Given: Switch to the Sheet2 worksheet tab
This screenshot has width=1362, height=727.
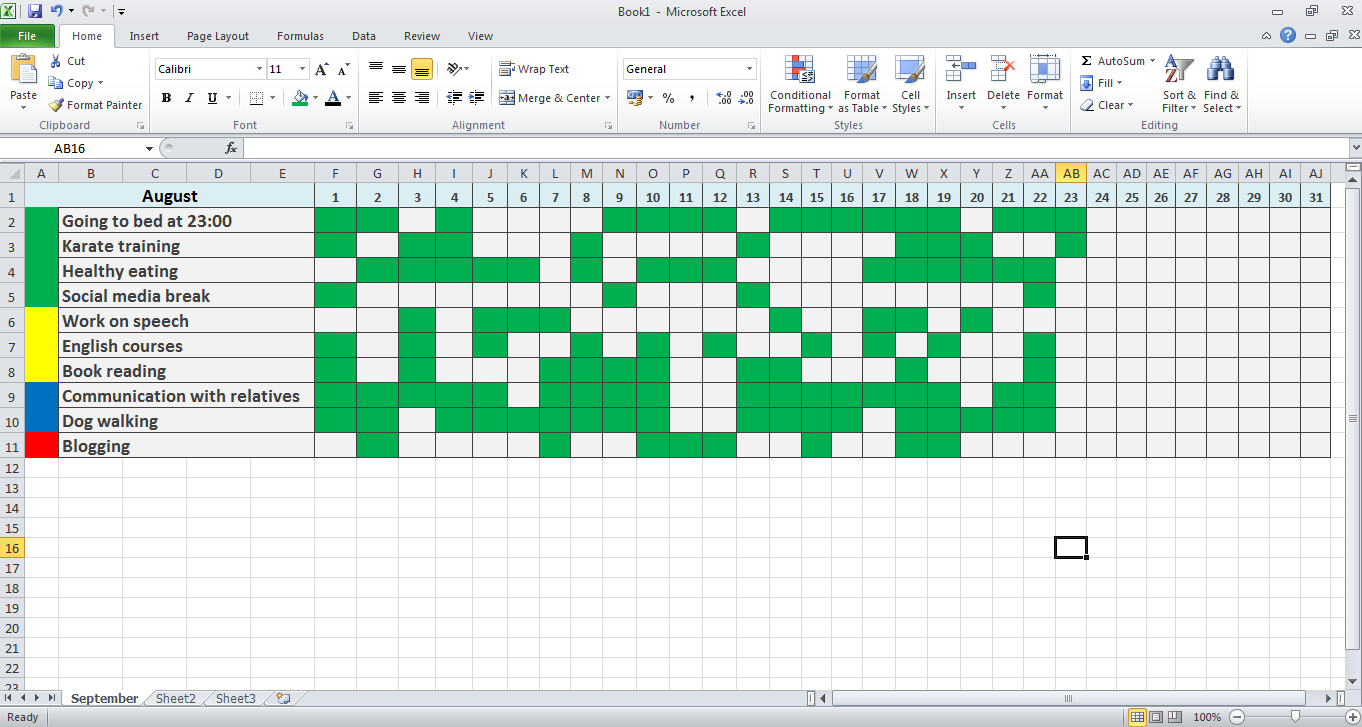Looking at the screenshot, I should tap(176, 699).
